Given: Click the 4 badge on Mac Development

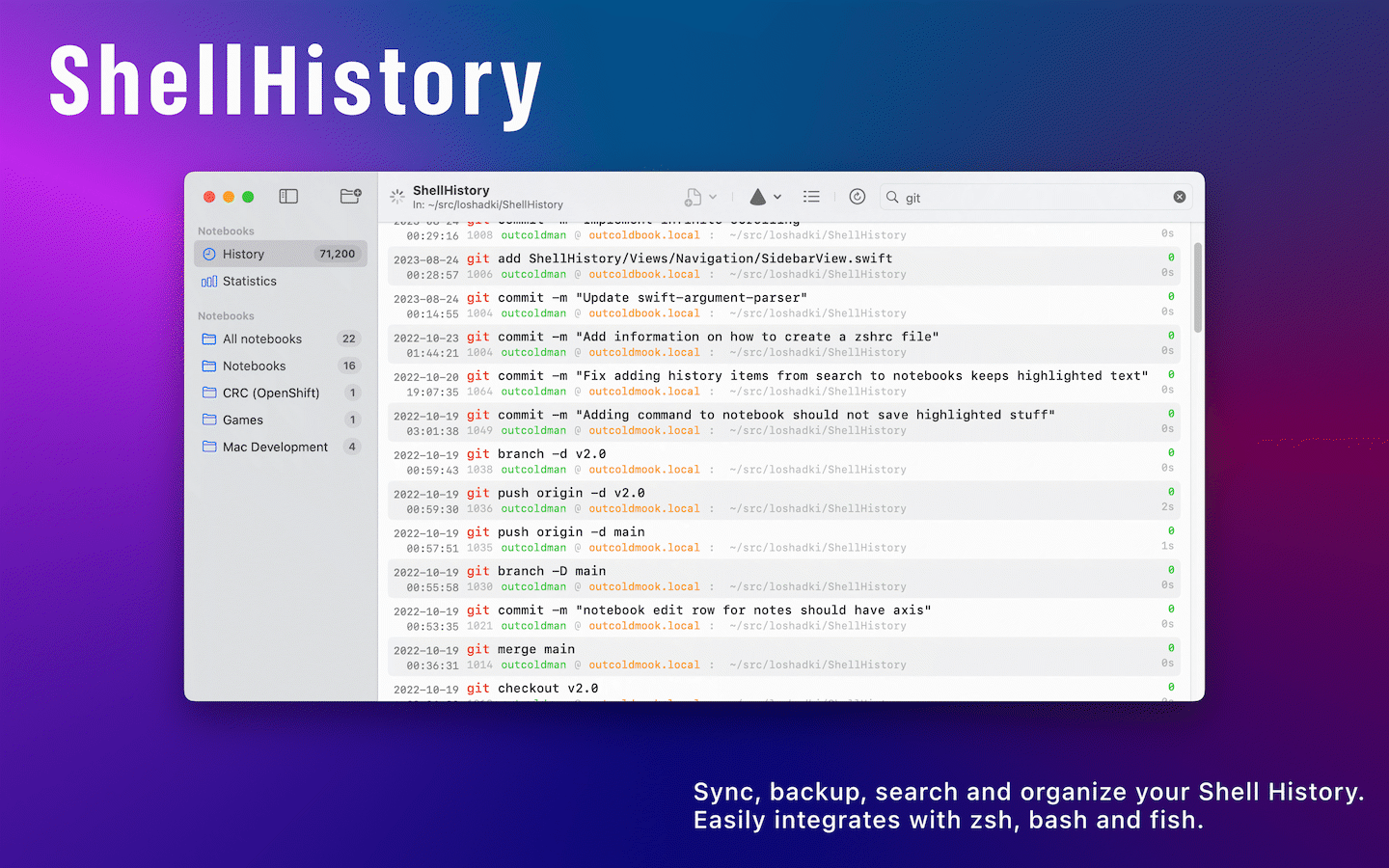Looking at the screenshot, I should pyautogui.click(x=352, y=447).
